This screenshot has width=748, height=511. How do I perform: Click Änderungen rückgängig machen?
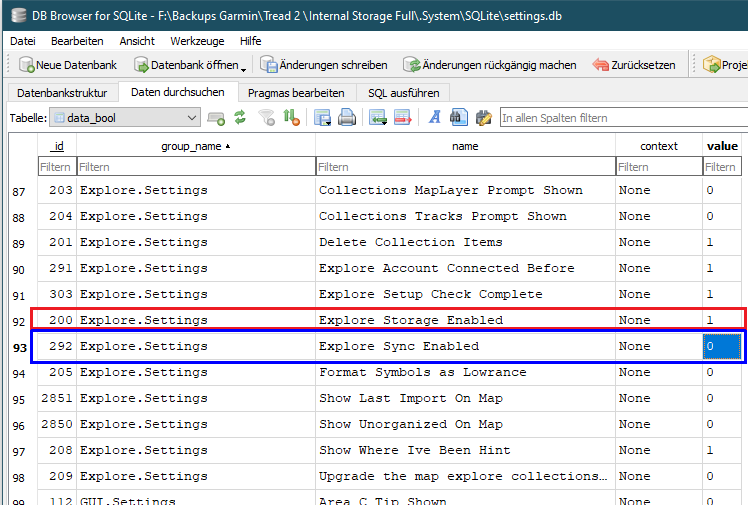click(x=489, y=65)
